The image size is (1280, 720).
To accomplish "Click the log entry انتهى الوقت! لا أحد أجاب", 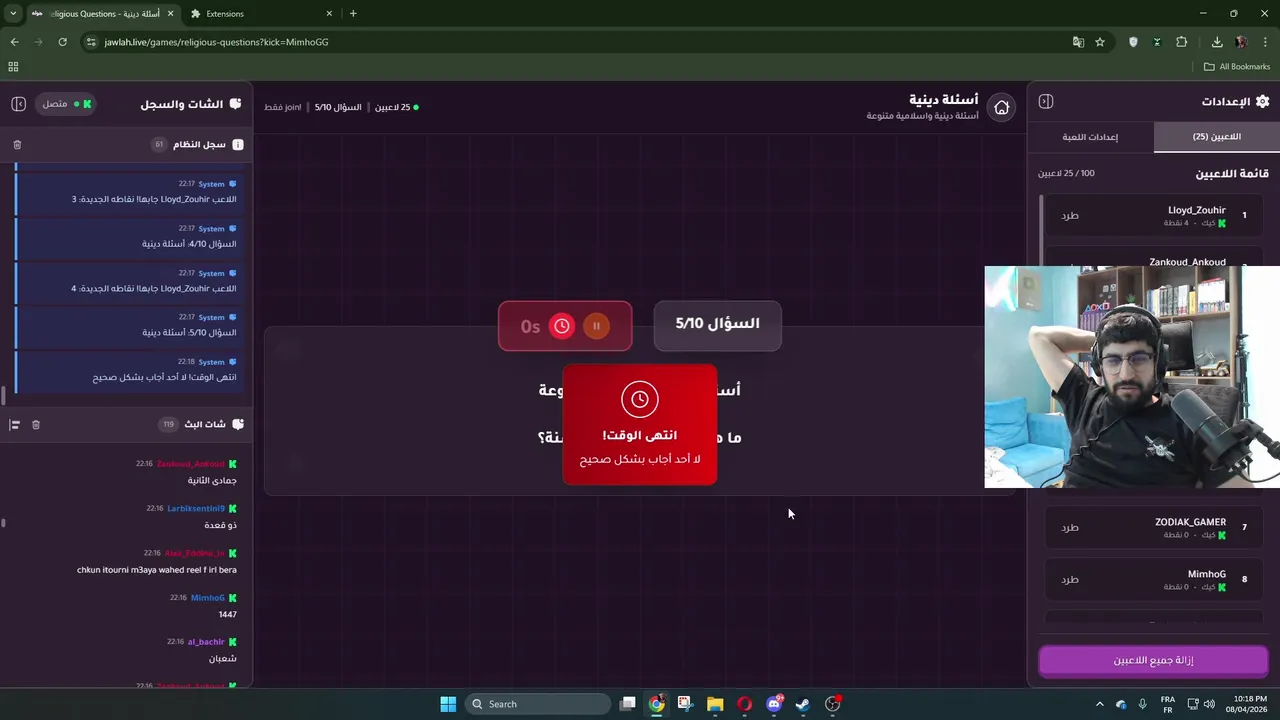I will tap(130, 370).
